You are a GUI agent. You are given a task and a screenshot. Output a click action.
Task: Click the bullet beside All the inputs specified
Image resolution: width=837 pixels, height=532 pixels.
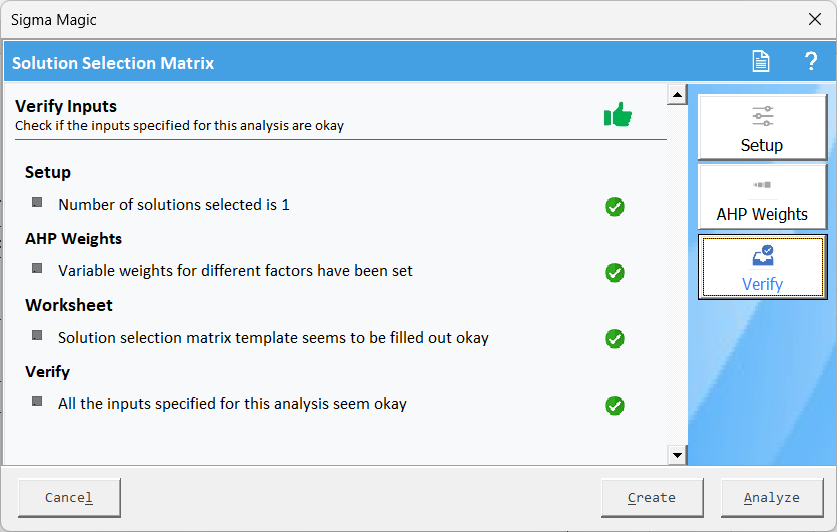tap(37, 401)
